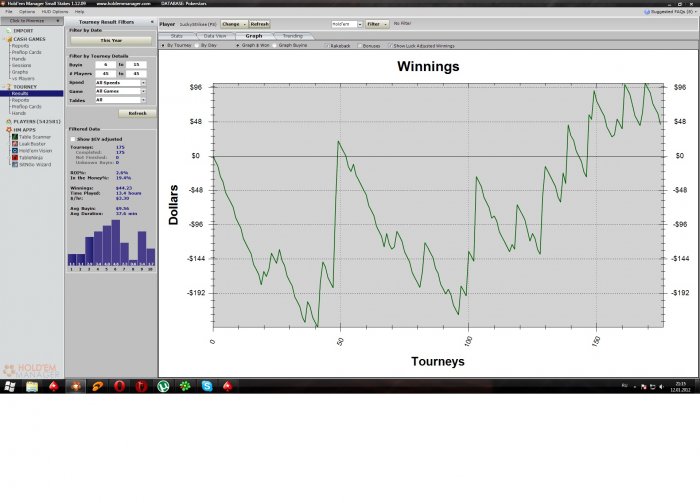The width and height of the screenshot is (700, 503).
Task: Collapse the Cash Games tree node
Action: tap(4, 39)
